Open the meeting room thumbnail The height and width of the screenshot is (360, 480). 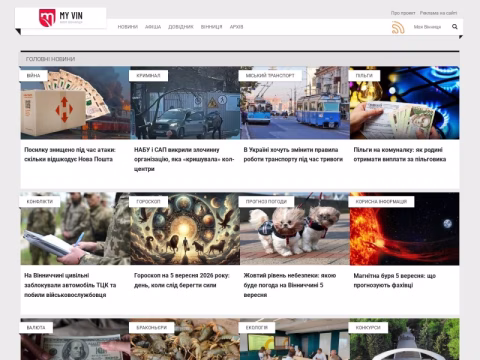pyautogui.click(x=295, y=339)
